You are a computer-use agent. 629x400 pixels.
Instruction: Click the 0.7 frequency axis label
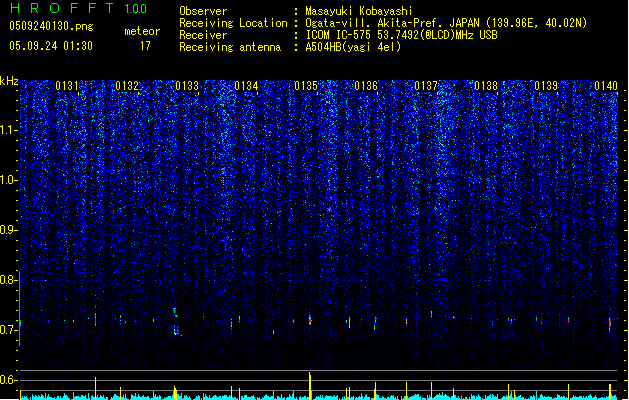tap(9, 330)
